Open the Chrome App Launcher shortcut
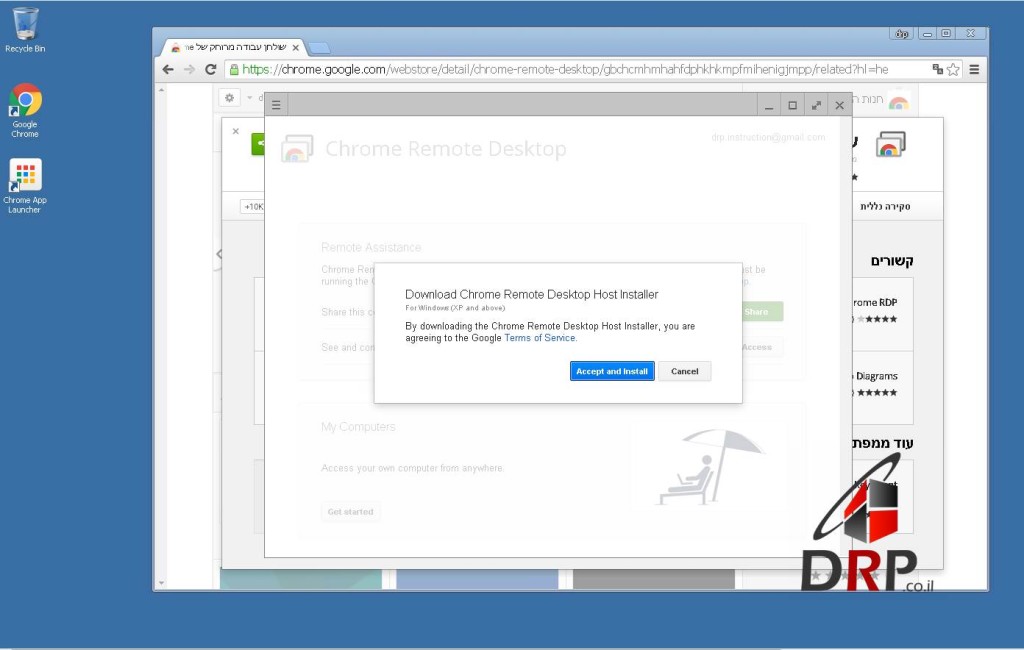The image size is (1024, 650). pyautogui.click(x=25, y=185)
